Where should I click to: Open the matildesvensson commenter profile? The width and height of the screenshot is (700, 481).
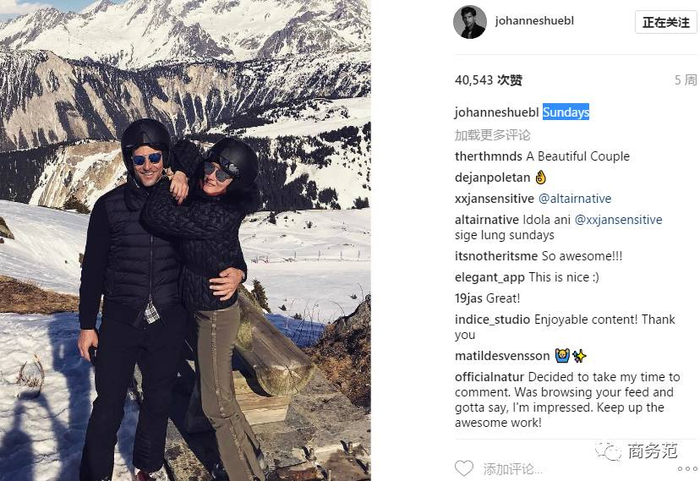(502, 356)
